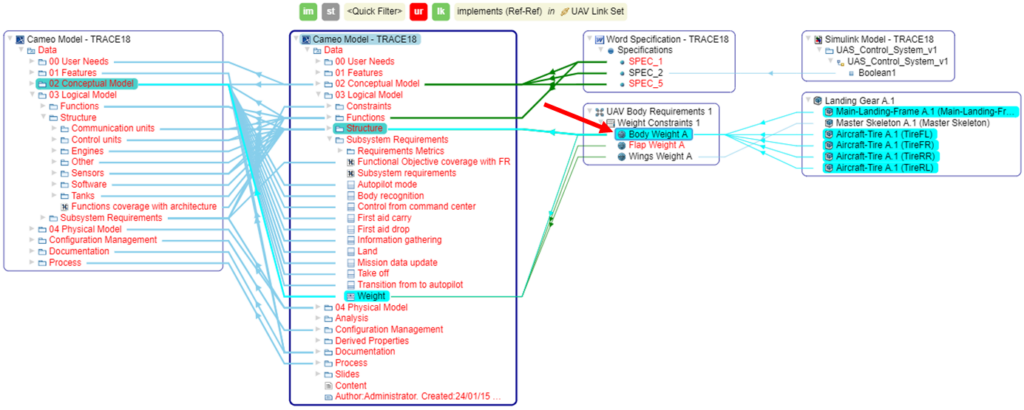This screenshot has width=1024, height=410.
Task: Click the Landing Gear A.1 header icon
Action: point(817,100)
